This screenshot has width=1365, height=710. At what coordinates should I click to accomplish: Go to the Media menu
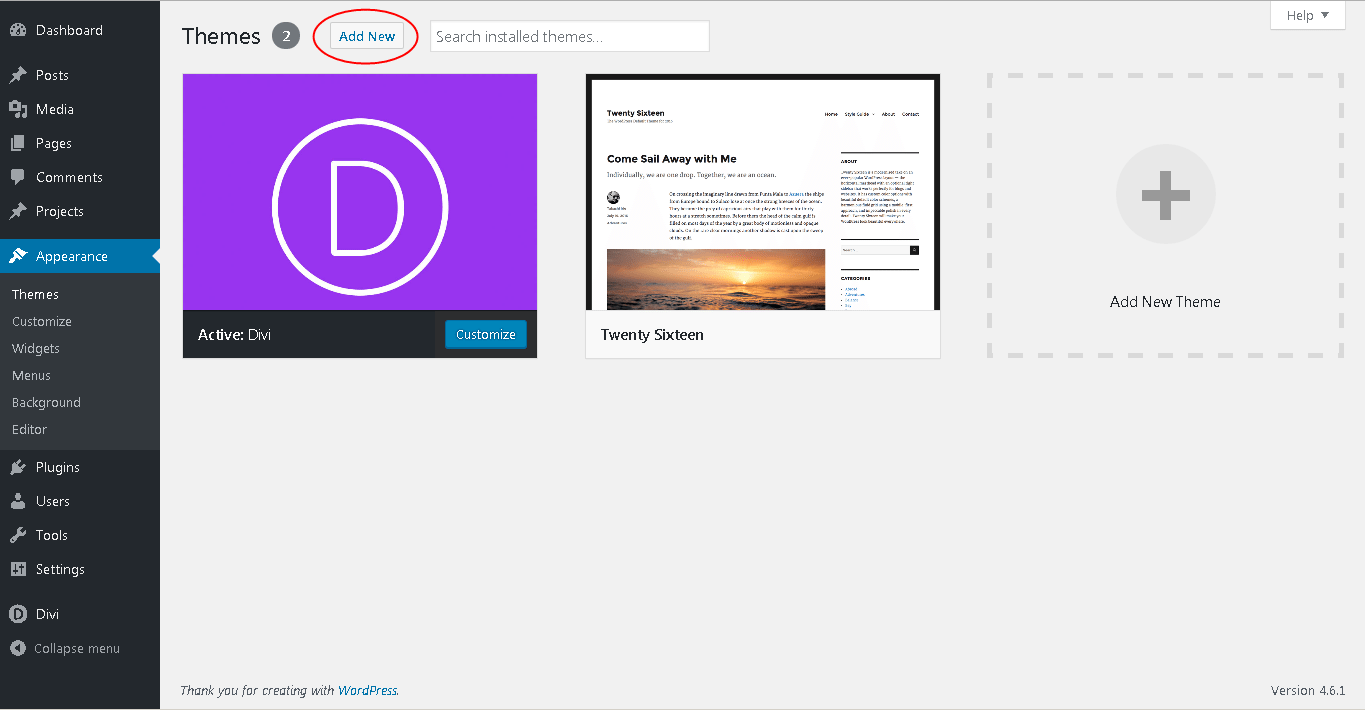[80, 109]
